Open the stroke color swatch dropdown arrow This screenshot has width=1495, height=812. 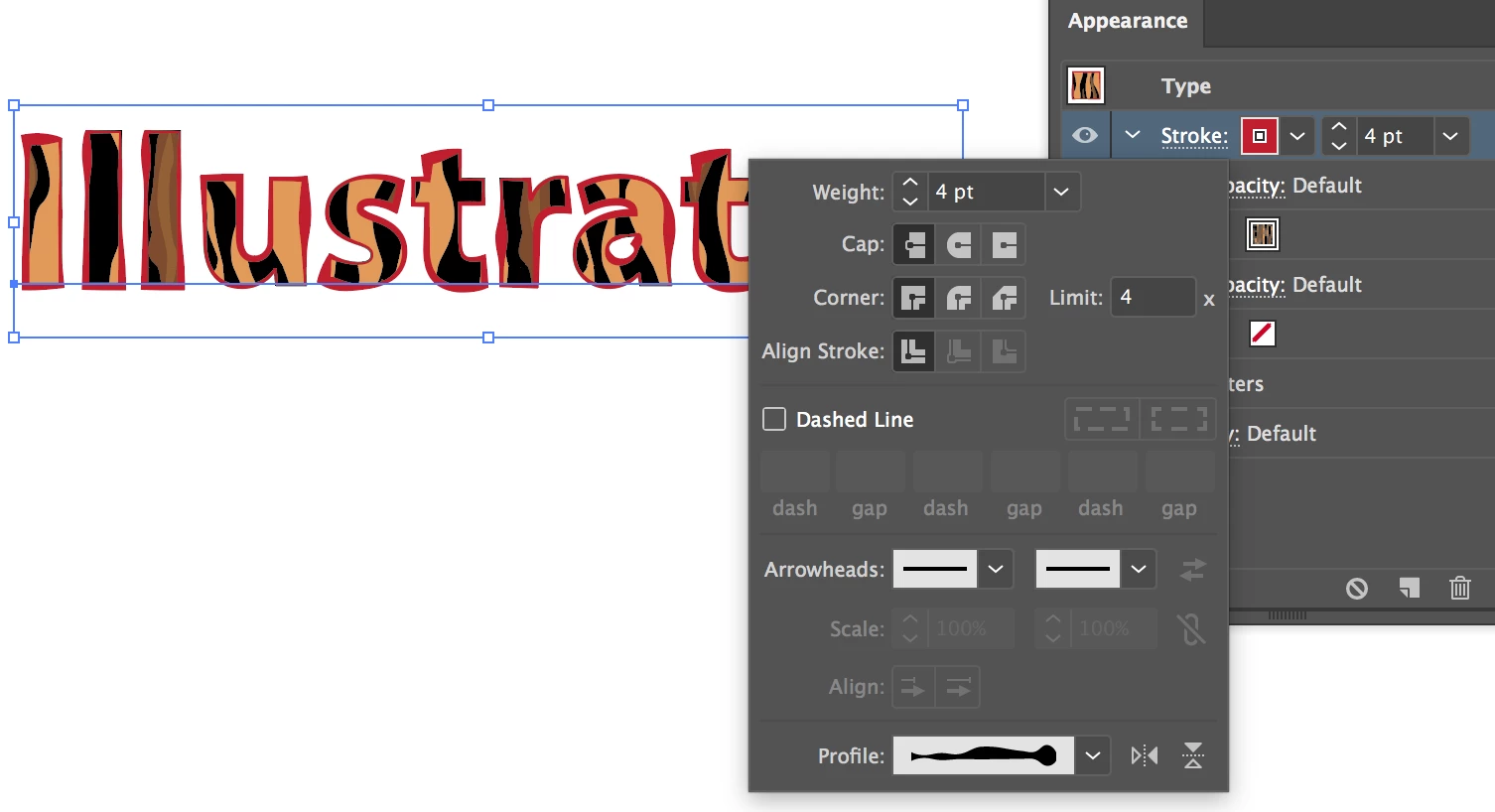click(1297, 136)
